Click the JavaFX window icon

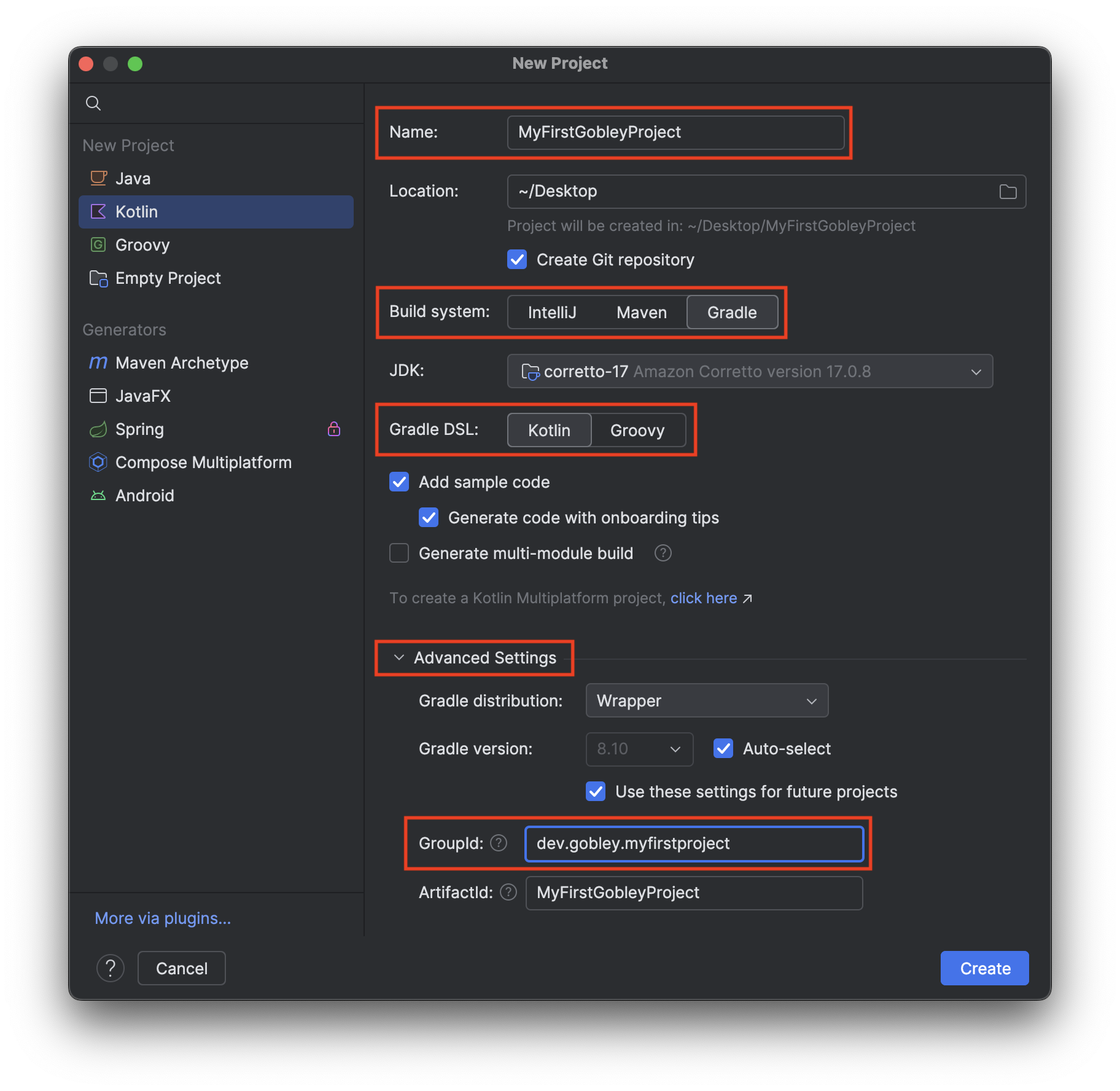pos(98,396)
